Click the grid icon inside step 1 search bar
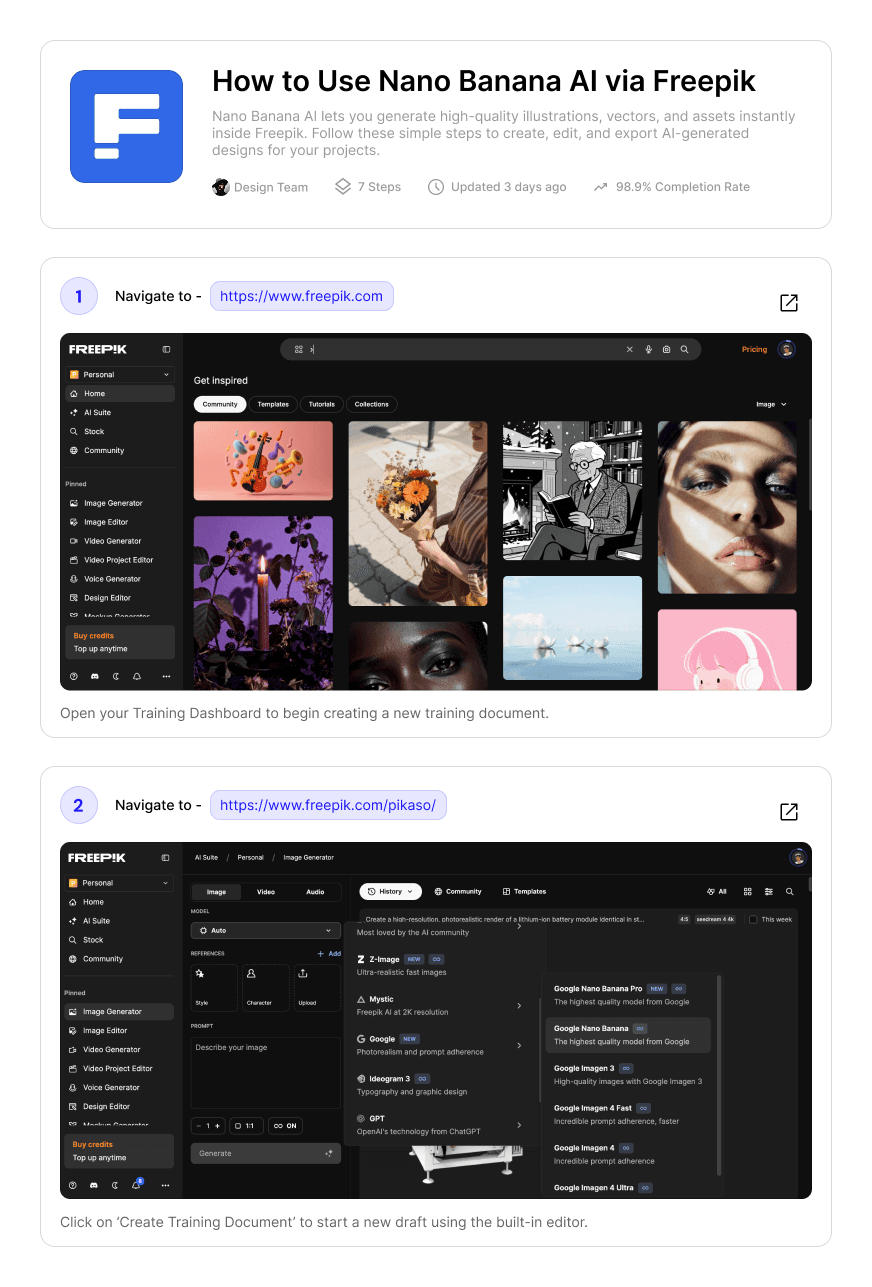Image resolution: width=872 pixels, height=1287 pixels. coord(298,350)
